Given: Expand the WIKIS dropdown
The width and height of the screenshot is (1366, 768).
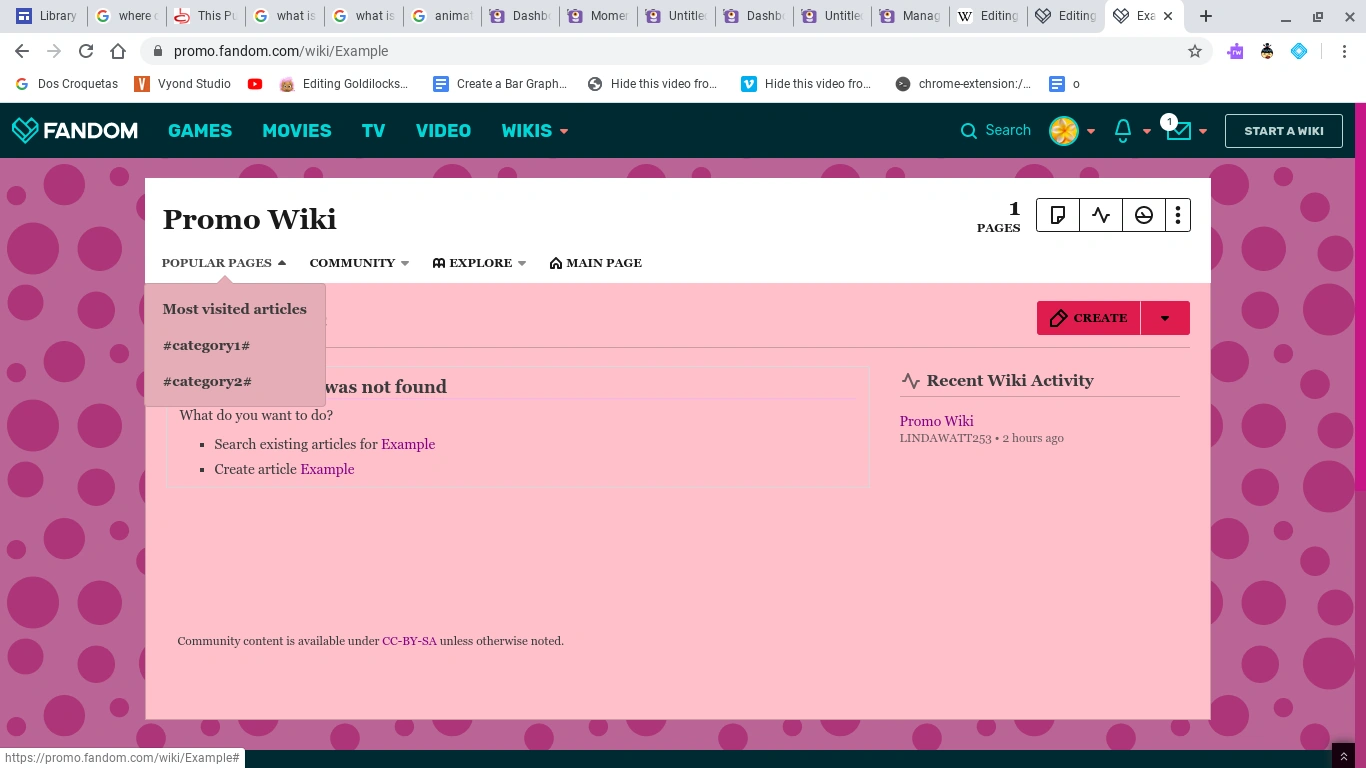Looking at the screenshot, I should 535,130.
